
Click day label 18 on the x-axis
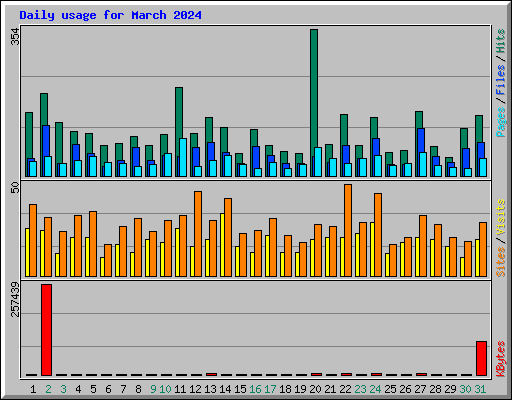coord(285,389)
